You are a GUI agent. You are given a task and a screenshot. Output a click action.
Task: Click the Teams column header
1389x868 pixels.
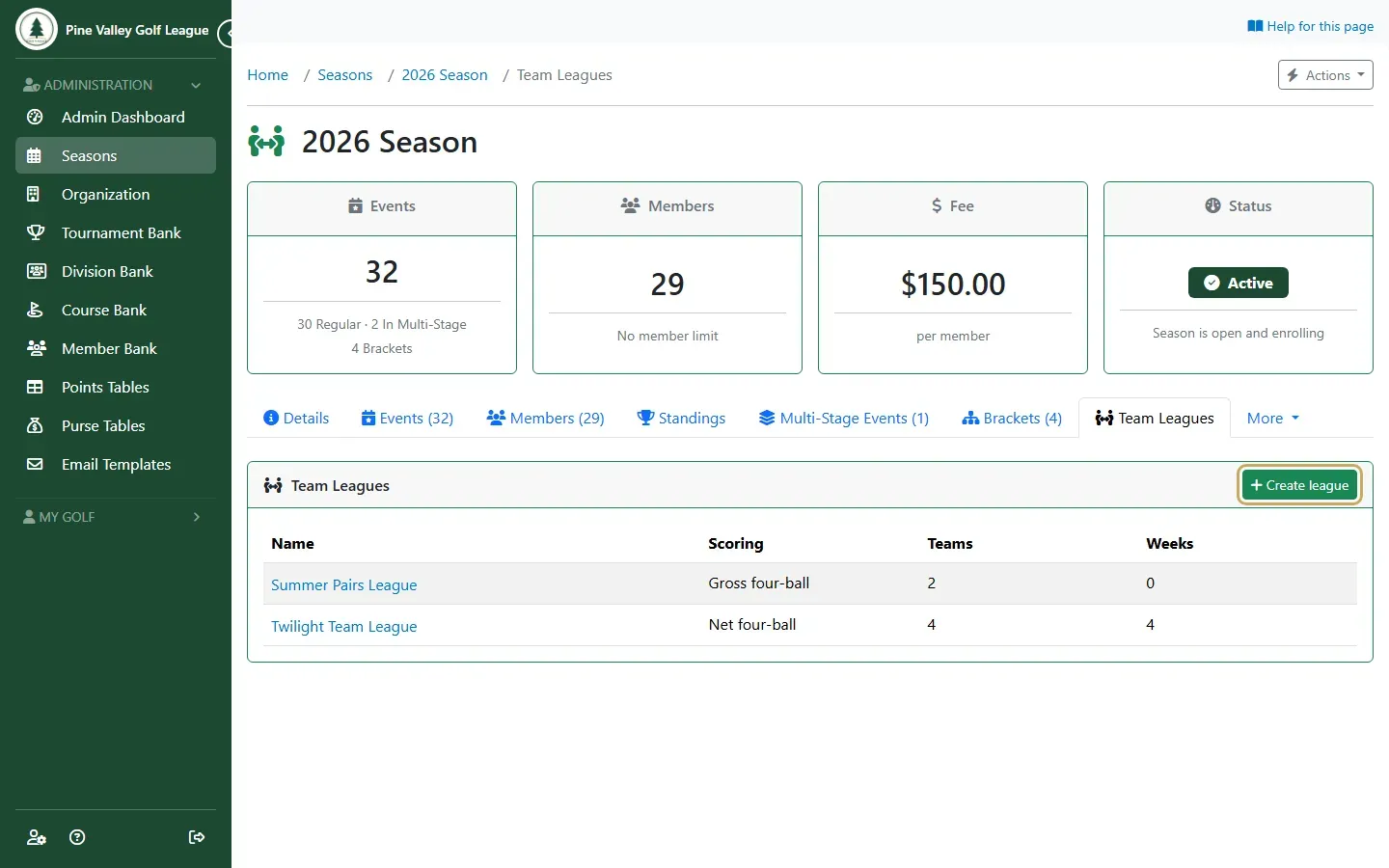coord(950,543)
